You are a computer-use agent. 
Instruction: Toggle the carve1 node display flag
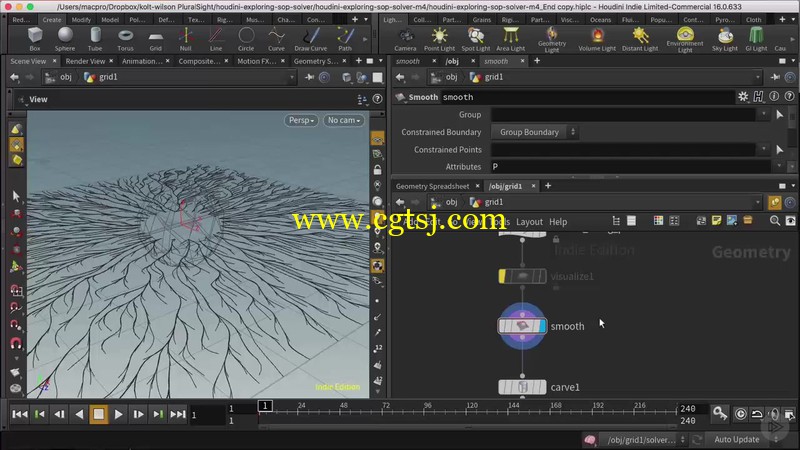point(542,387)
